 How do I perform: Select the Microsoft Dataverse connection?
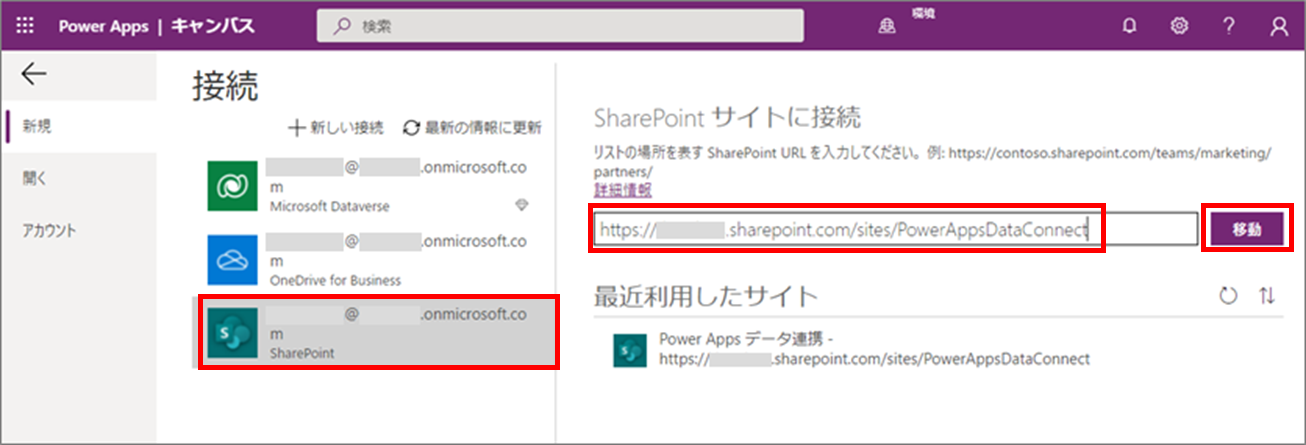point(373,185)
